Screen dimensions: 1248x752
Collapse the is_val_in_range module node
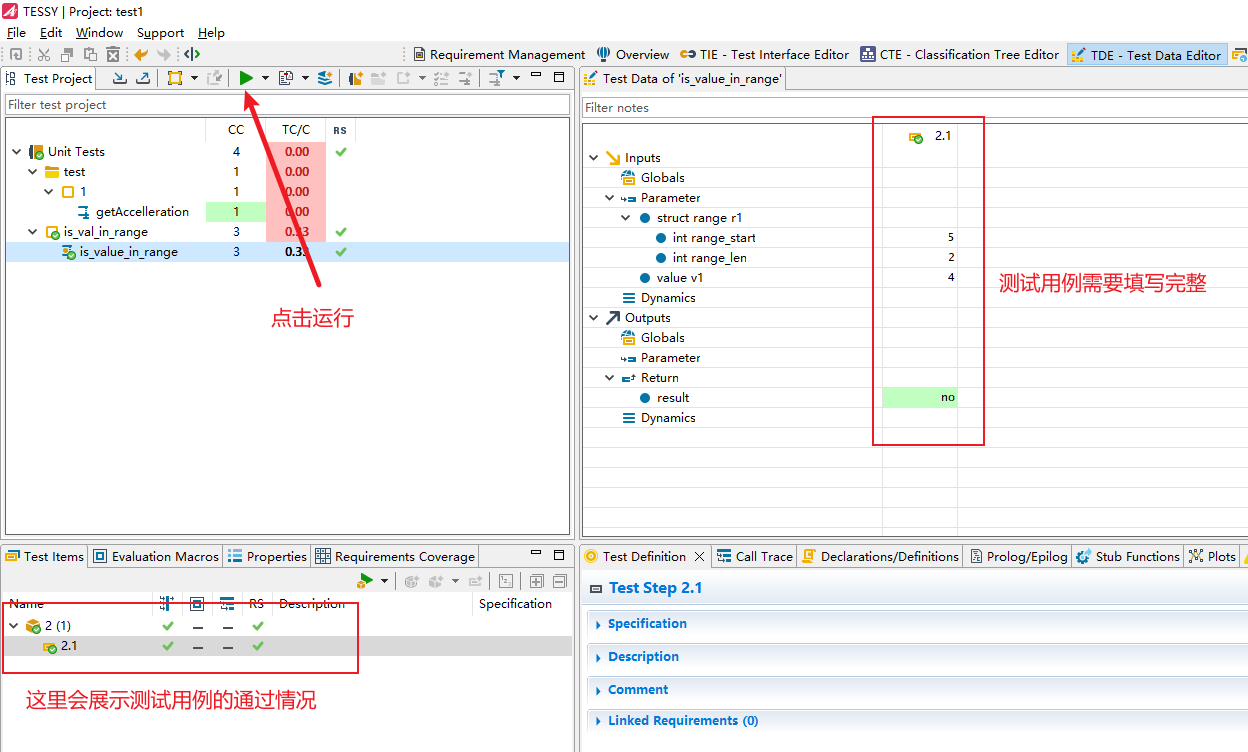point(33,232)
